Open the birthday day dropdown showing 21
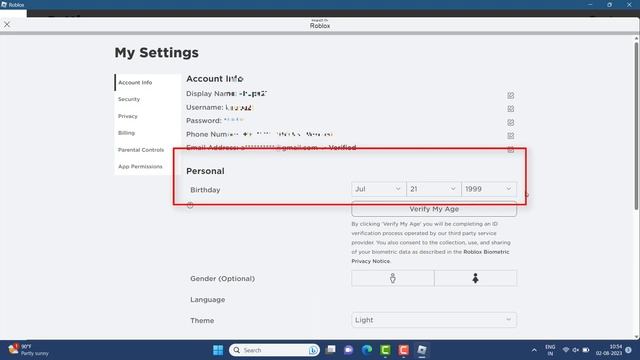 pos(433,189)
